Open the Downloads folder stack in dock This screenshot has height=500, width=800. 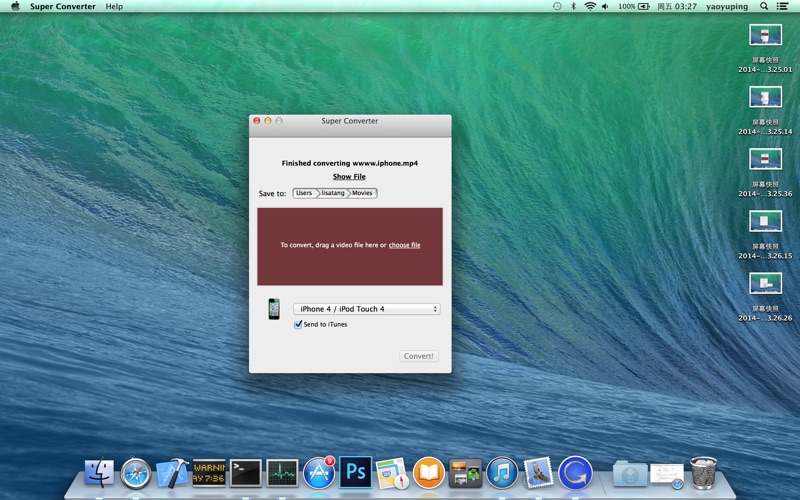[x=630, y=474]
